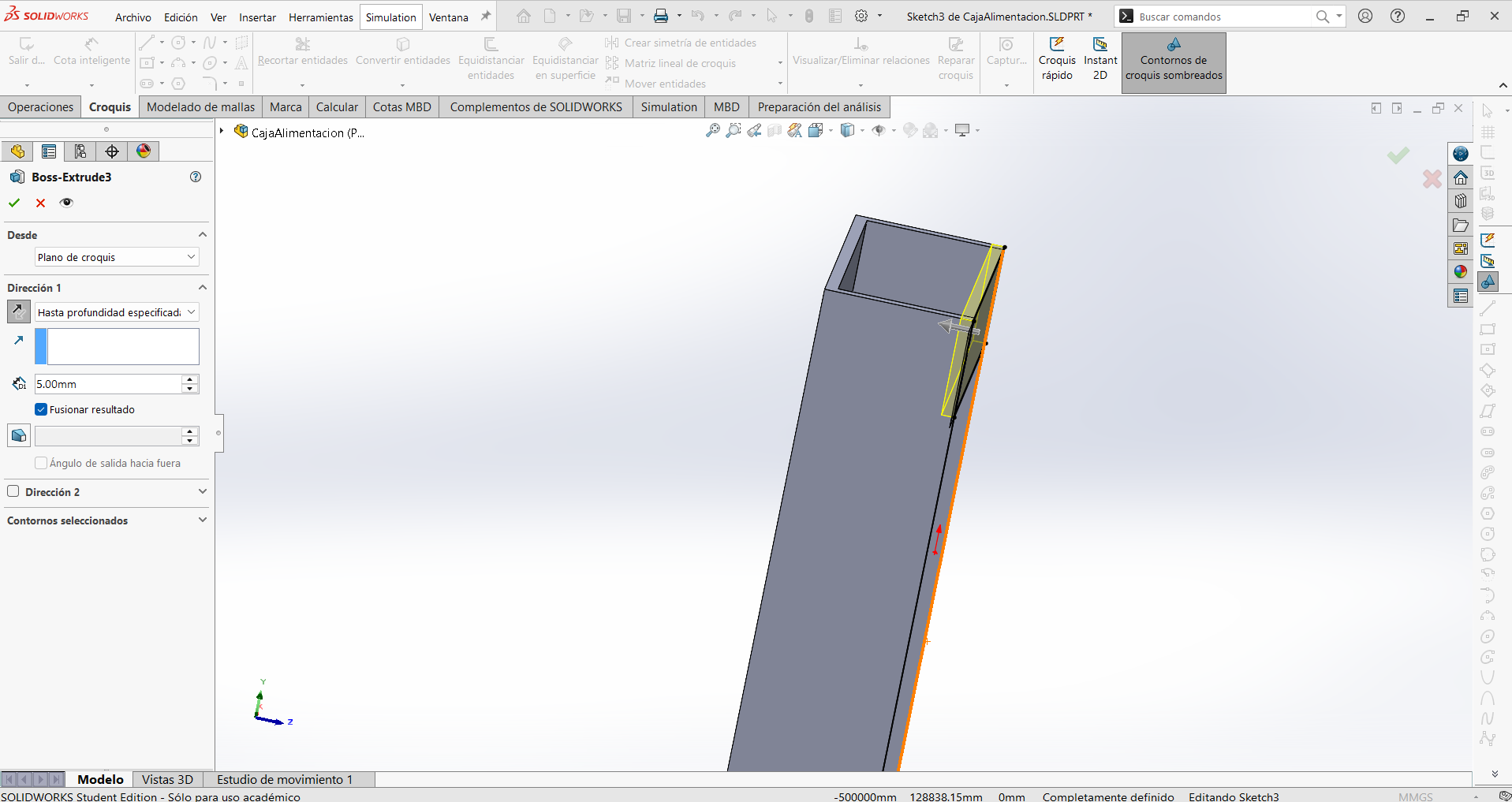Viewport: 1512px width, 802px height.
Task: Collapse the Dirección 1 section
Action: pyautogui.click(x=203, y=288)
